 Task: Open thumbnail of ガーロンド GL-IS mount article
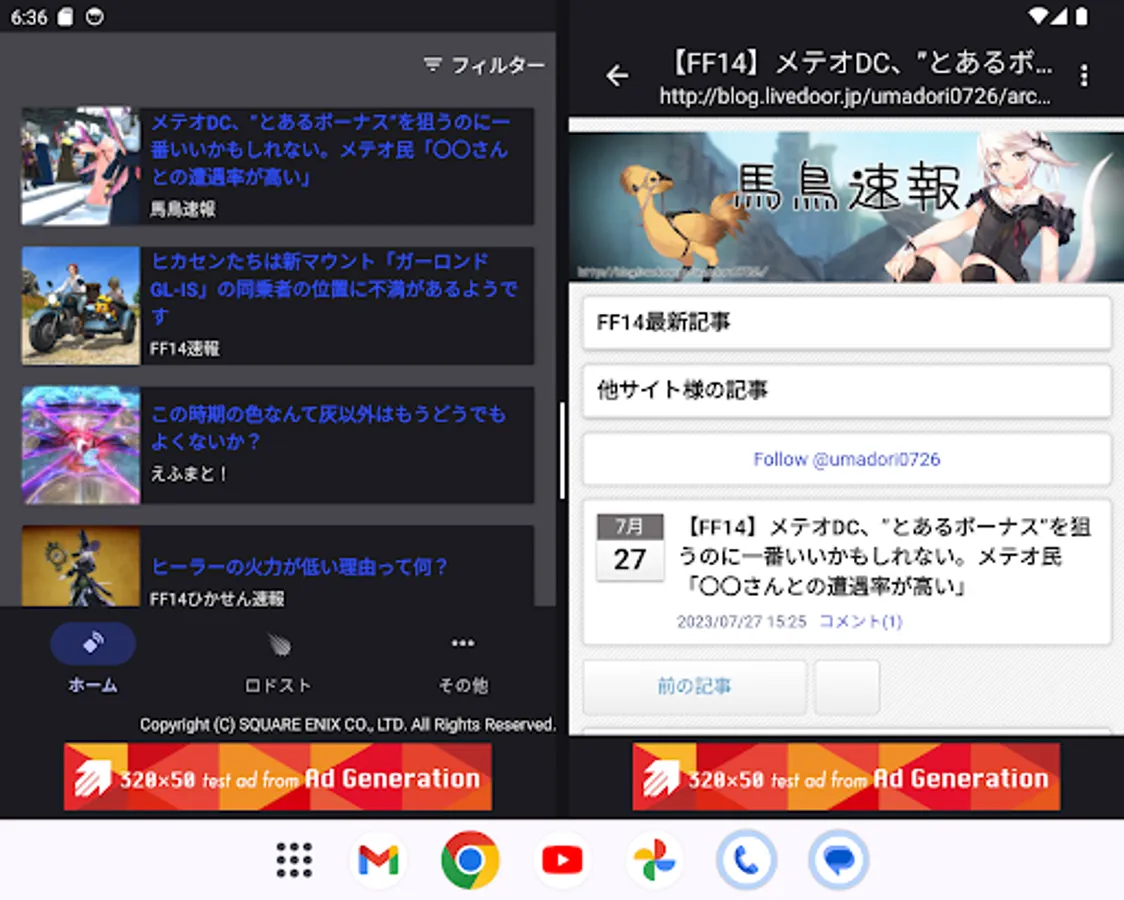pyautogui.click(x=81, y=305)
